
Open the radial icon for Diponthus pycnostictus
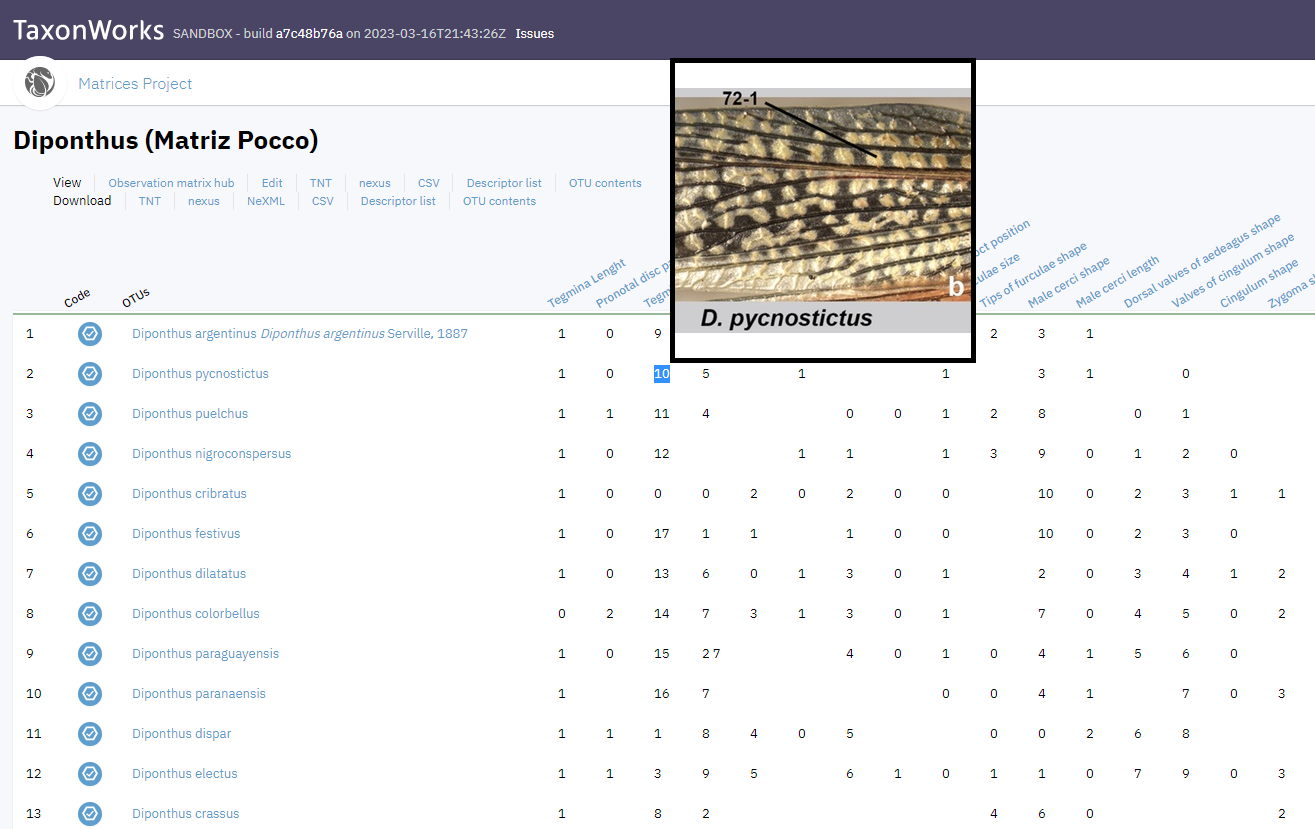tap(89, 374)
